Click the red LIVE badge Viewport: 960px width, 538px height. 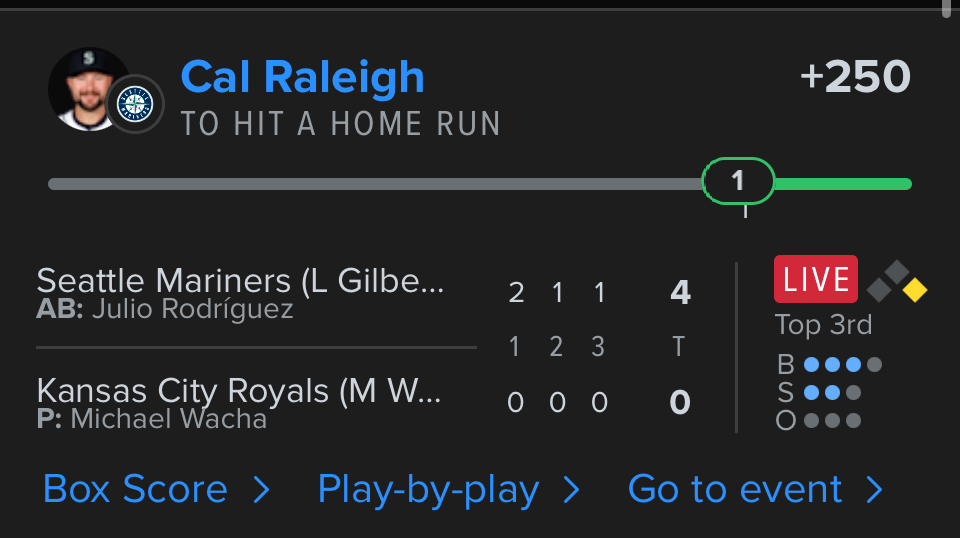[815, 279]
